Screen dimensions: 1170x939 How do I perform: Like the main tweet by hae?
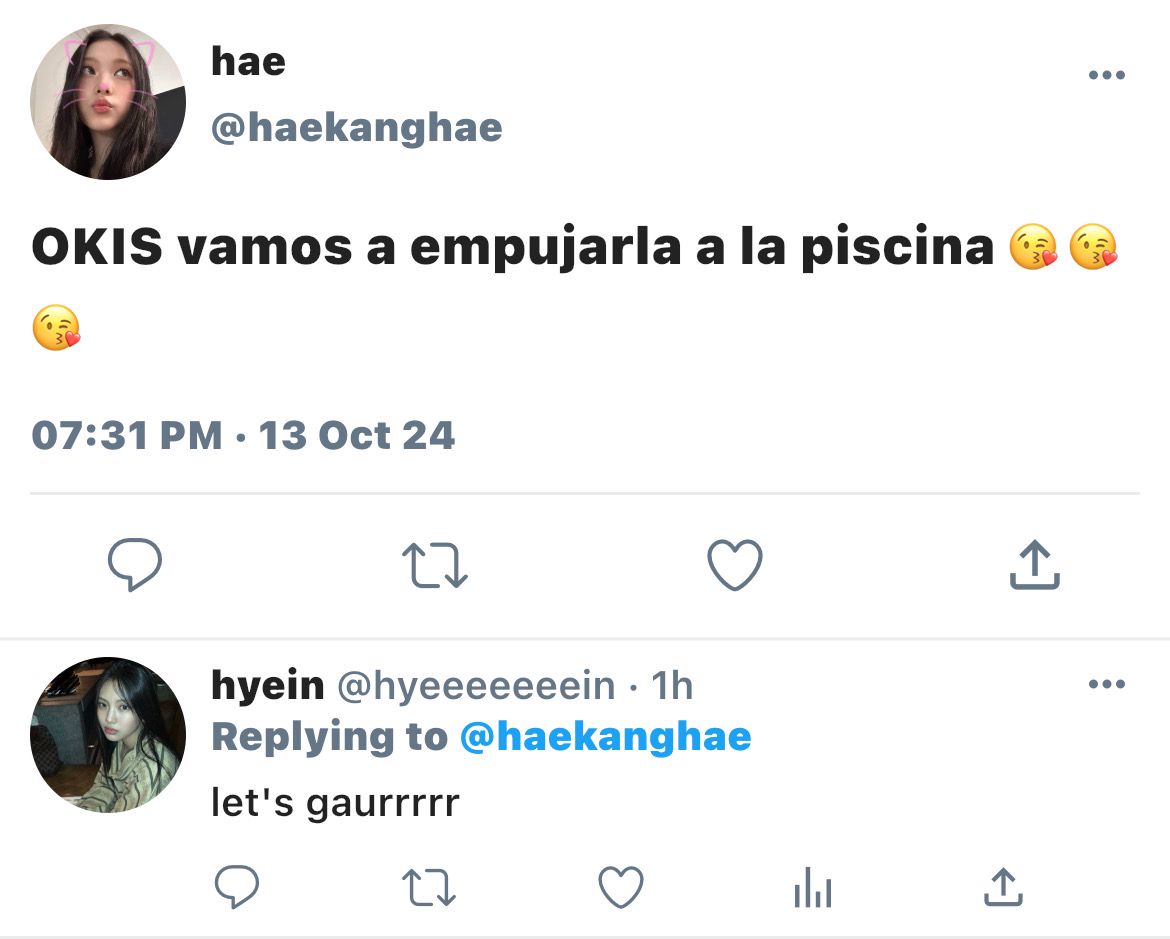[735, 564]
